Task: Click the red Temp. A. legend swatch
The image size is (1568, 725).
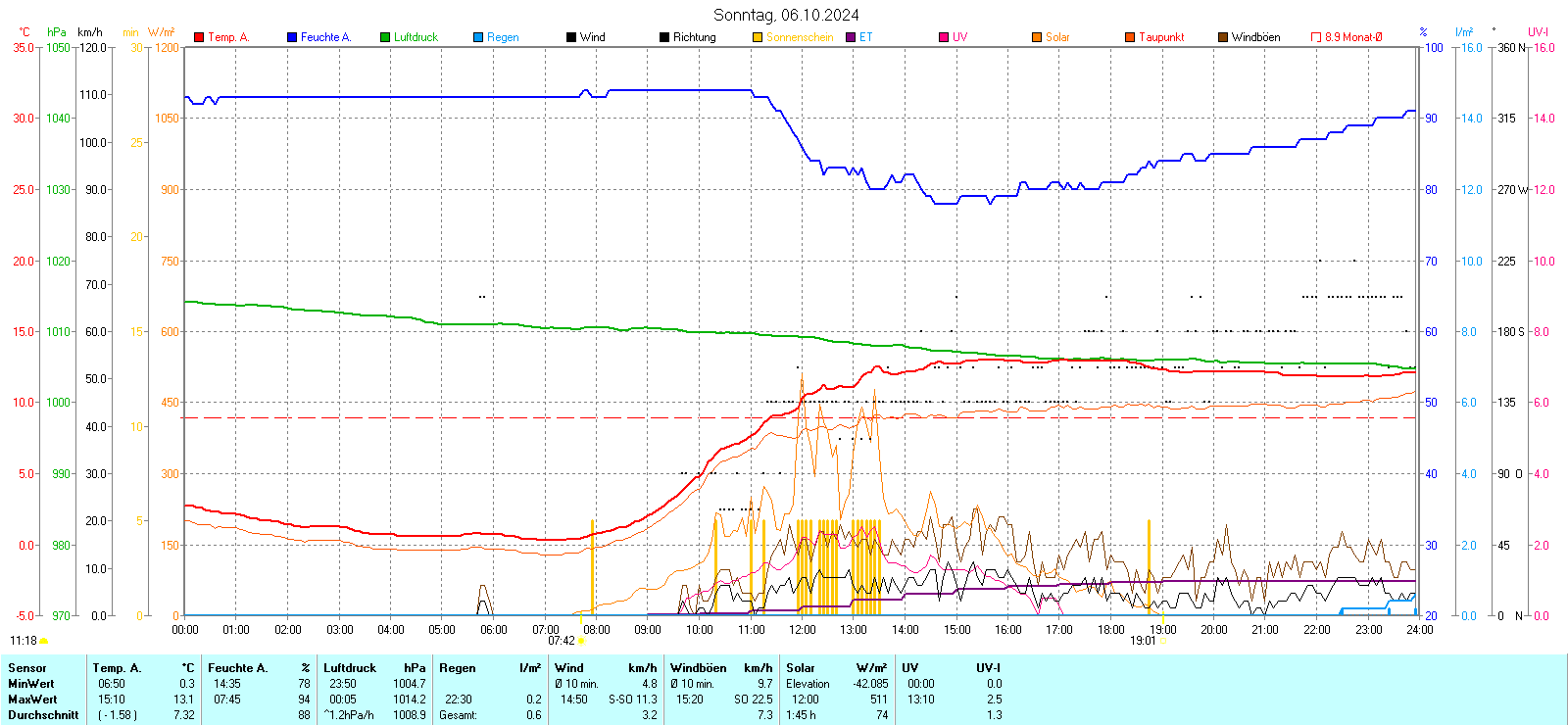Action: click(x=199, y=37)
